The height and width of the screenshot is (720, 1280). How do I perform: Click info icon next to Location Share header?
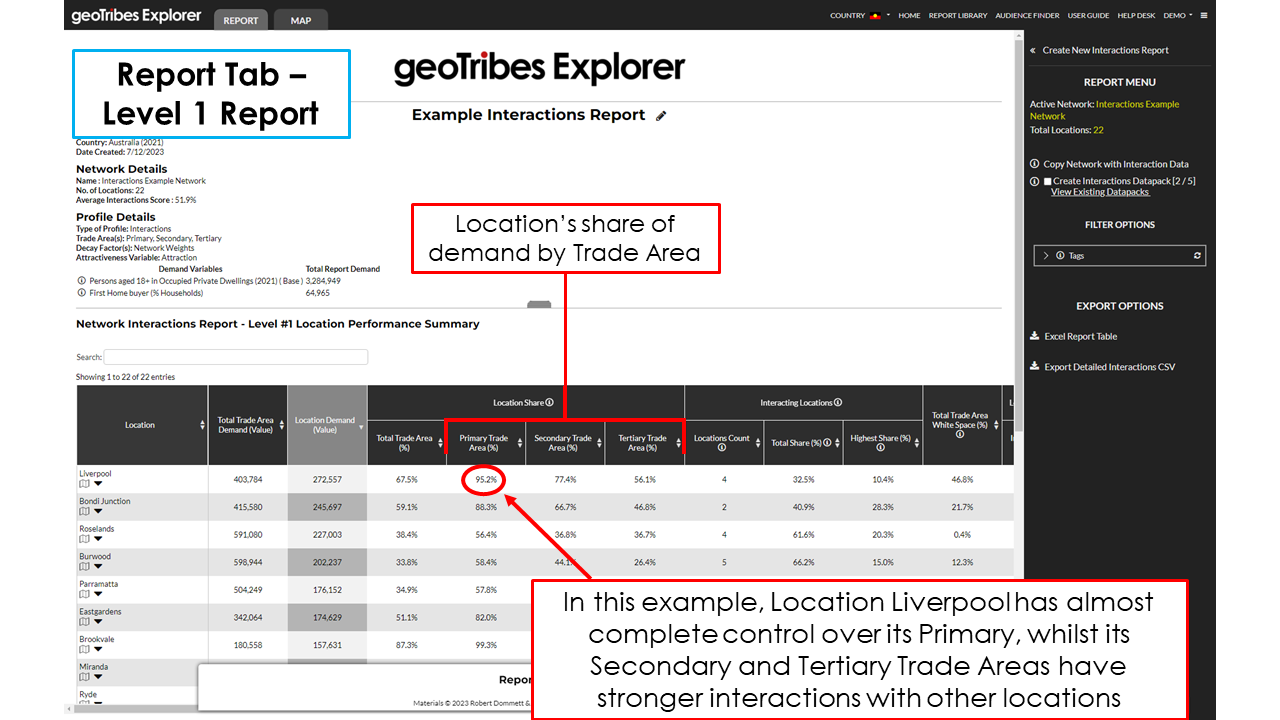(x=550, y=403)
